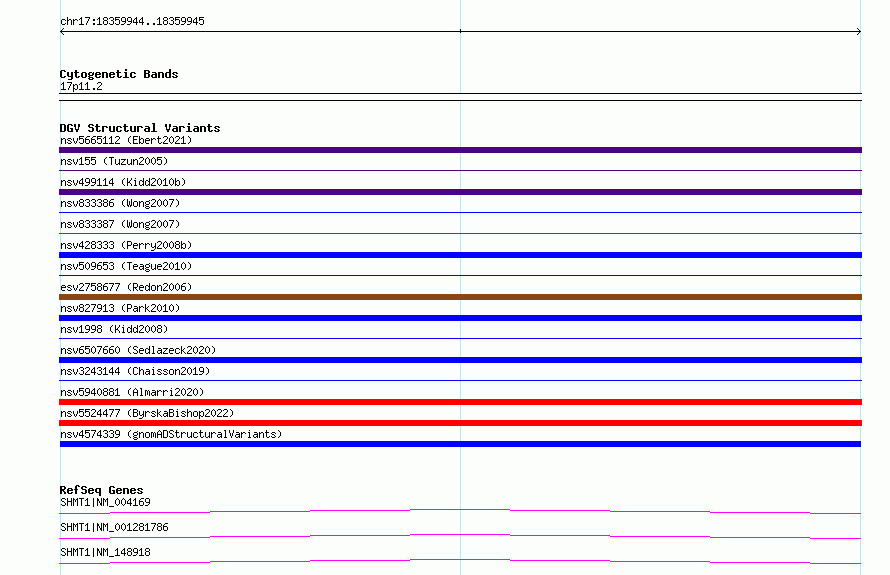
Task: Click the SHMT1|NM_004169 transcript label
Action: pos(105,502)
